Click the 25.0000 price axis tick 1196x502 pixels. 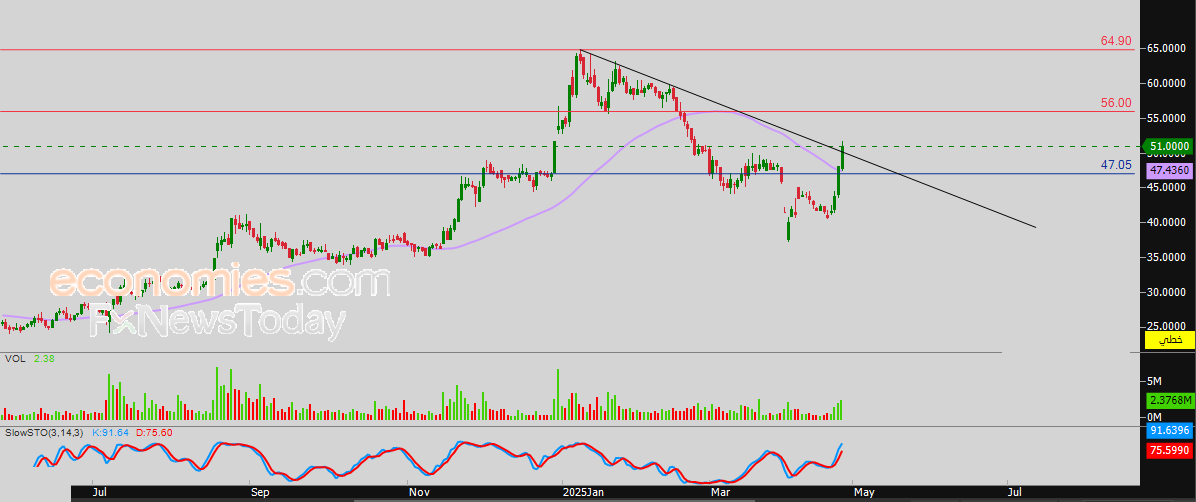tap(1165, 327)
